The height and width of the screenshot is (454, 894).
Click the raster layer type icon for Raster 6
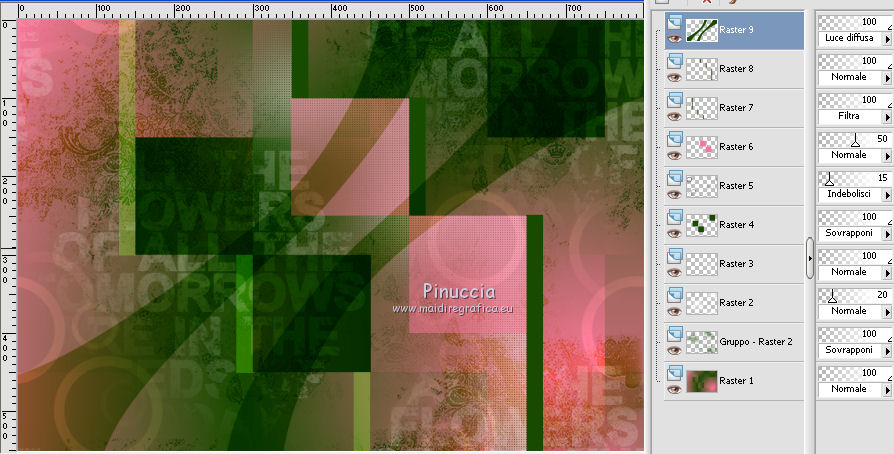click(x=674, y=139)
